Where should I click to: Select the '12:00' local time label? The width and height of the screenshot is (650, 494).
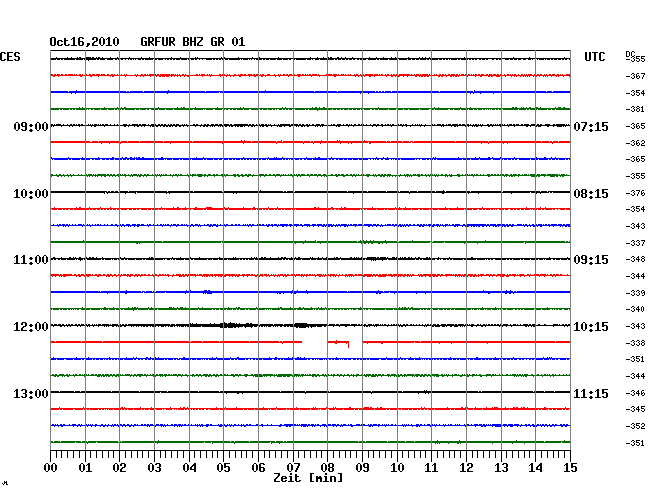[x=31, y=327]
